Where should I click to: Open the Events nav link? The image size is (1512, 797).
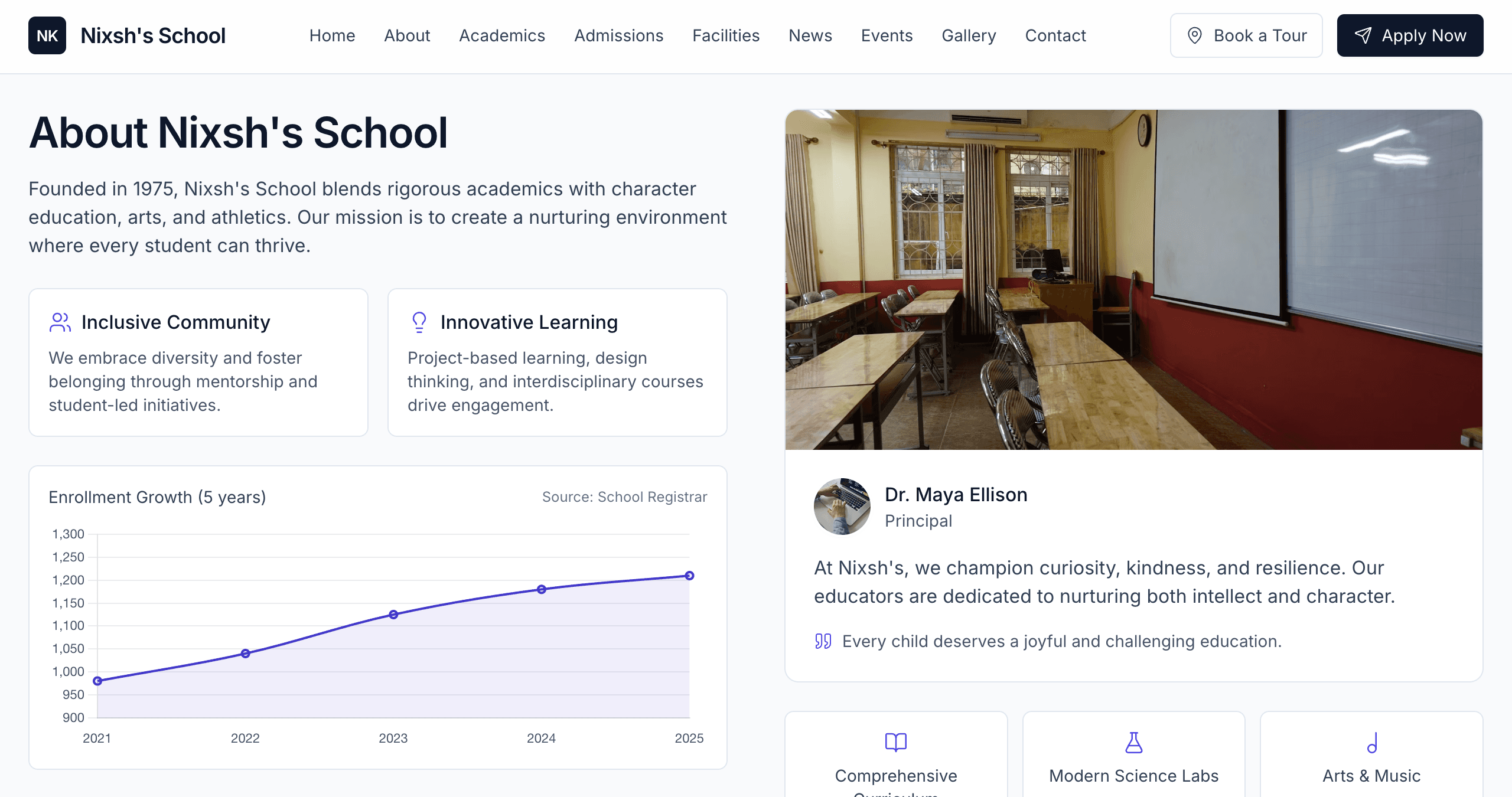tap(887, 35)
